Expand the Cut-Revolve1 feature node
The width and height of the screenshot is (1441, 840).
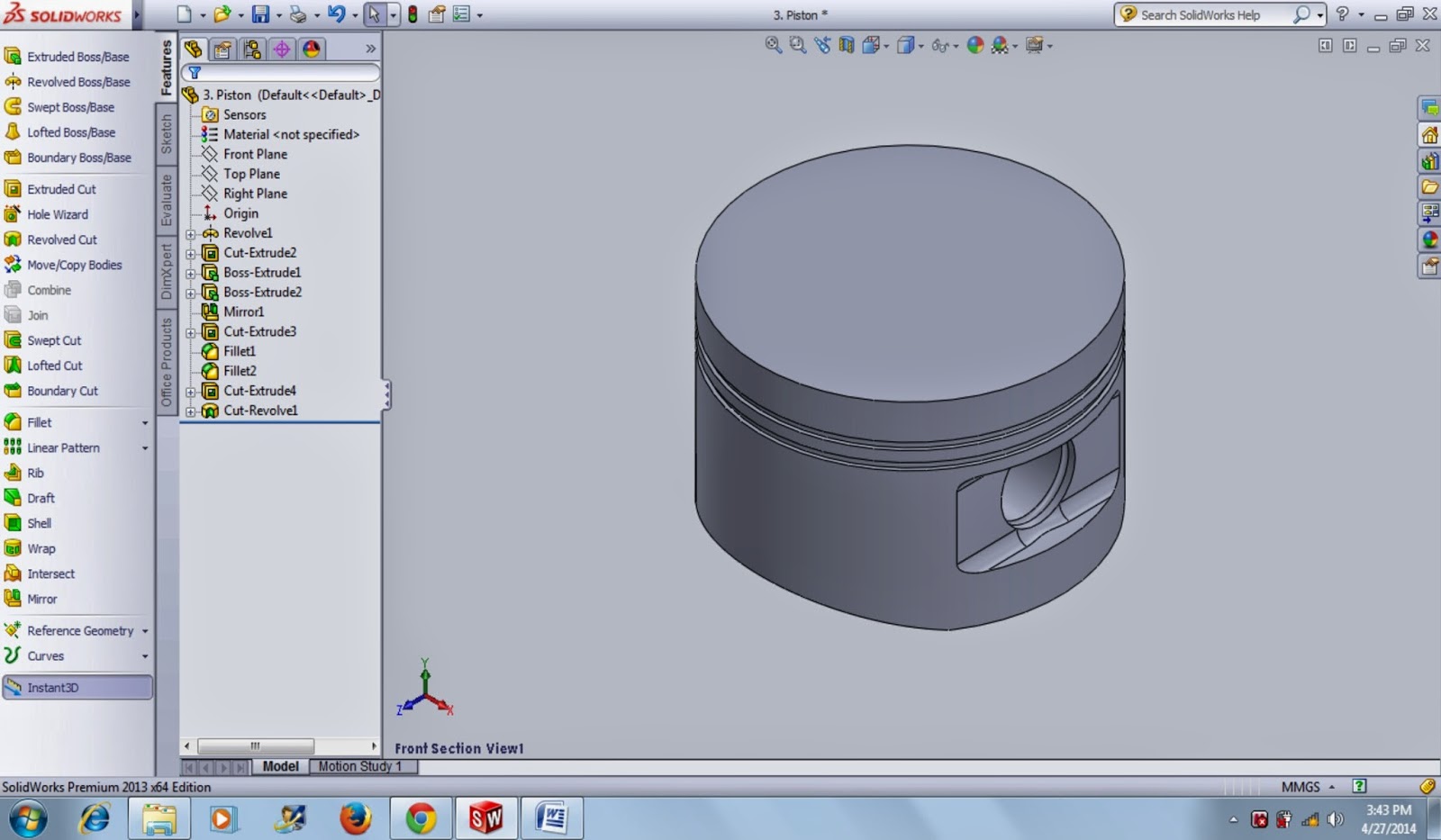[191, 412]
